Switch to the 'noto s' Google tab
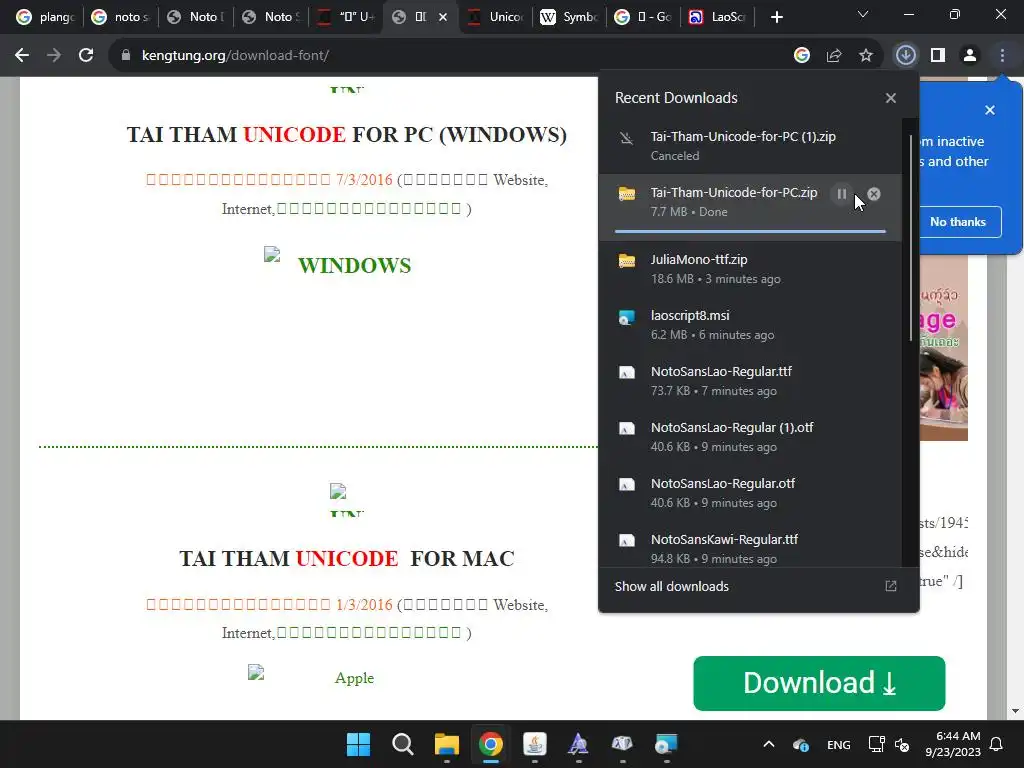1024x768 pixels. tap(120, 17)
